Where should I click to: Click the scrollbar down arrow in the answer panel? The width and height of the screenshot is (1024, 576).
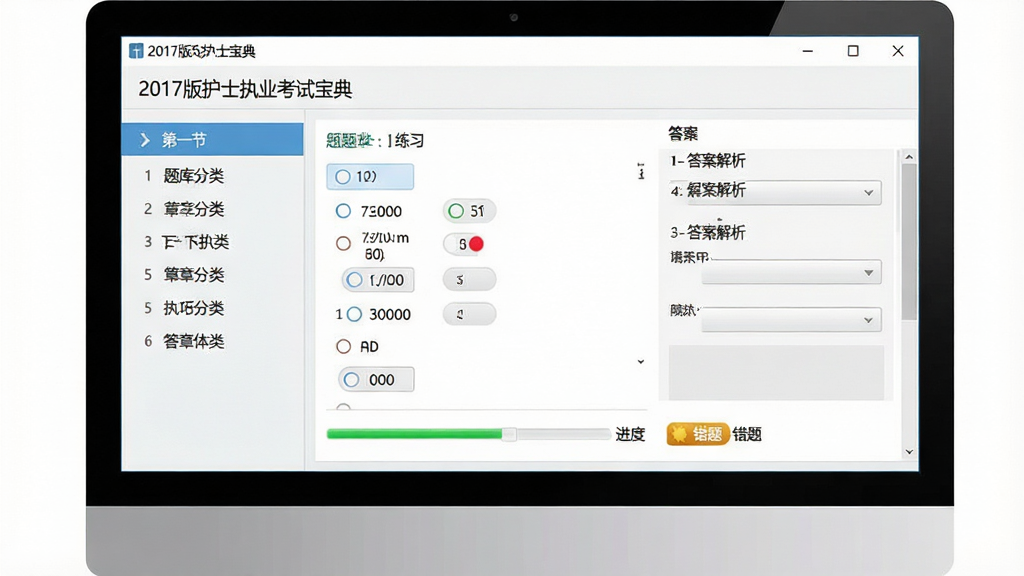click(909, 452)
